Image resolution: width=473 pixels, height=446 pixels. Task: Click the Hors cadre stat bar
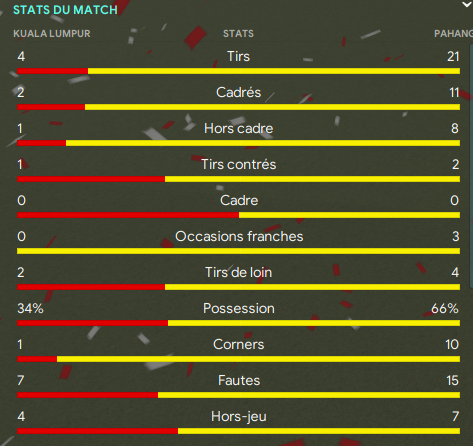(239, 143)
